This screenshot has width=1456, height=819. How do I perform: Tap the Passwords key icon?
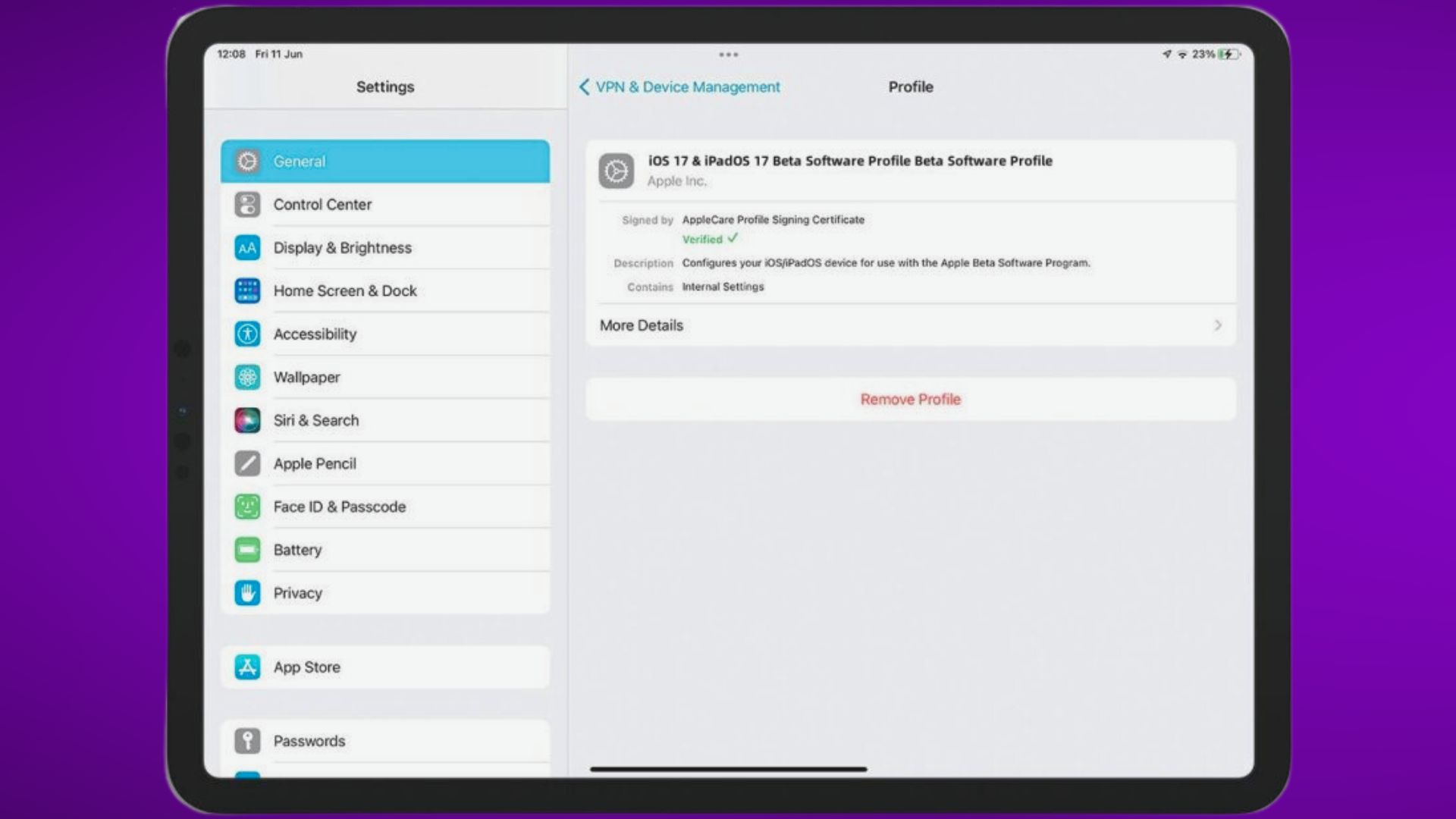coord(247,741)
